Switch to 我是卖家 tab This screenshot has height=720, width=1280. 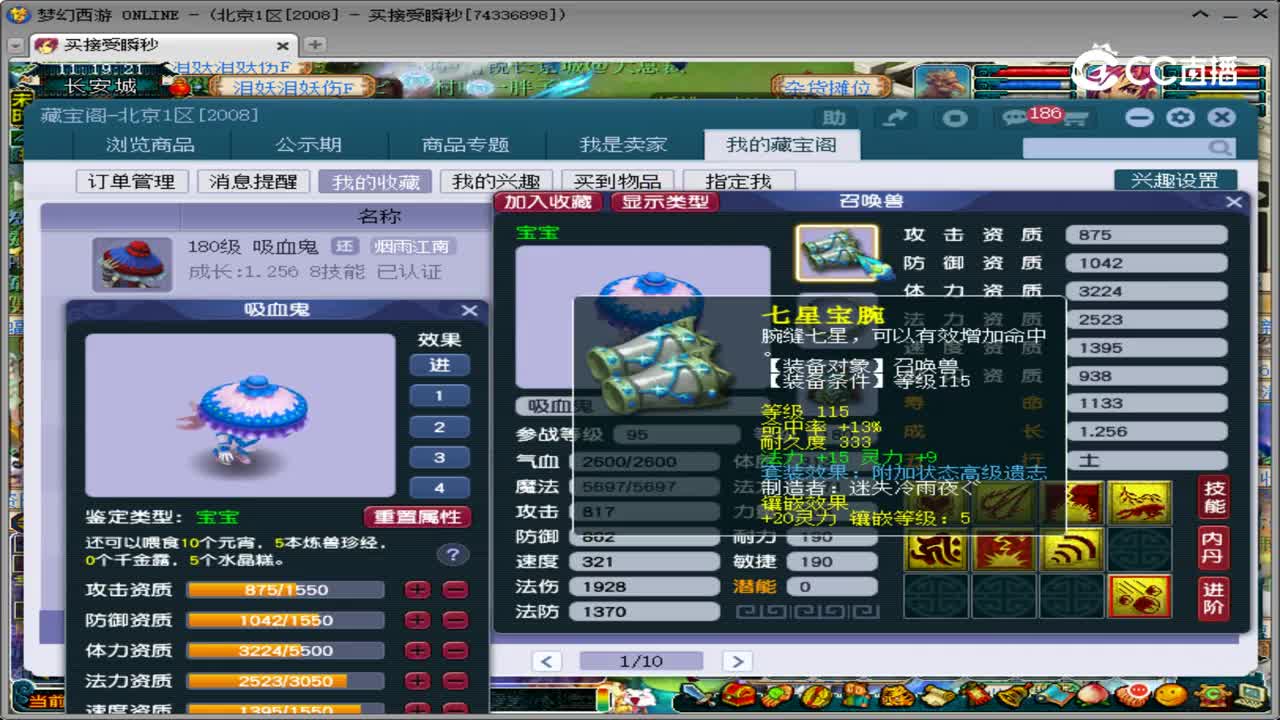pyautogui.click(x=623, y=145)
